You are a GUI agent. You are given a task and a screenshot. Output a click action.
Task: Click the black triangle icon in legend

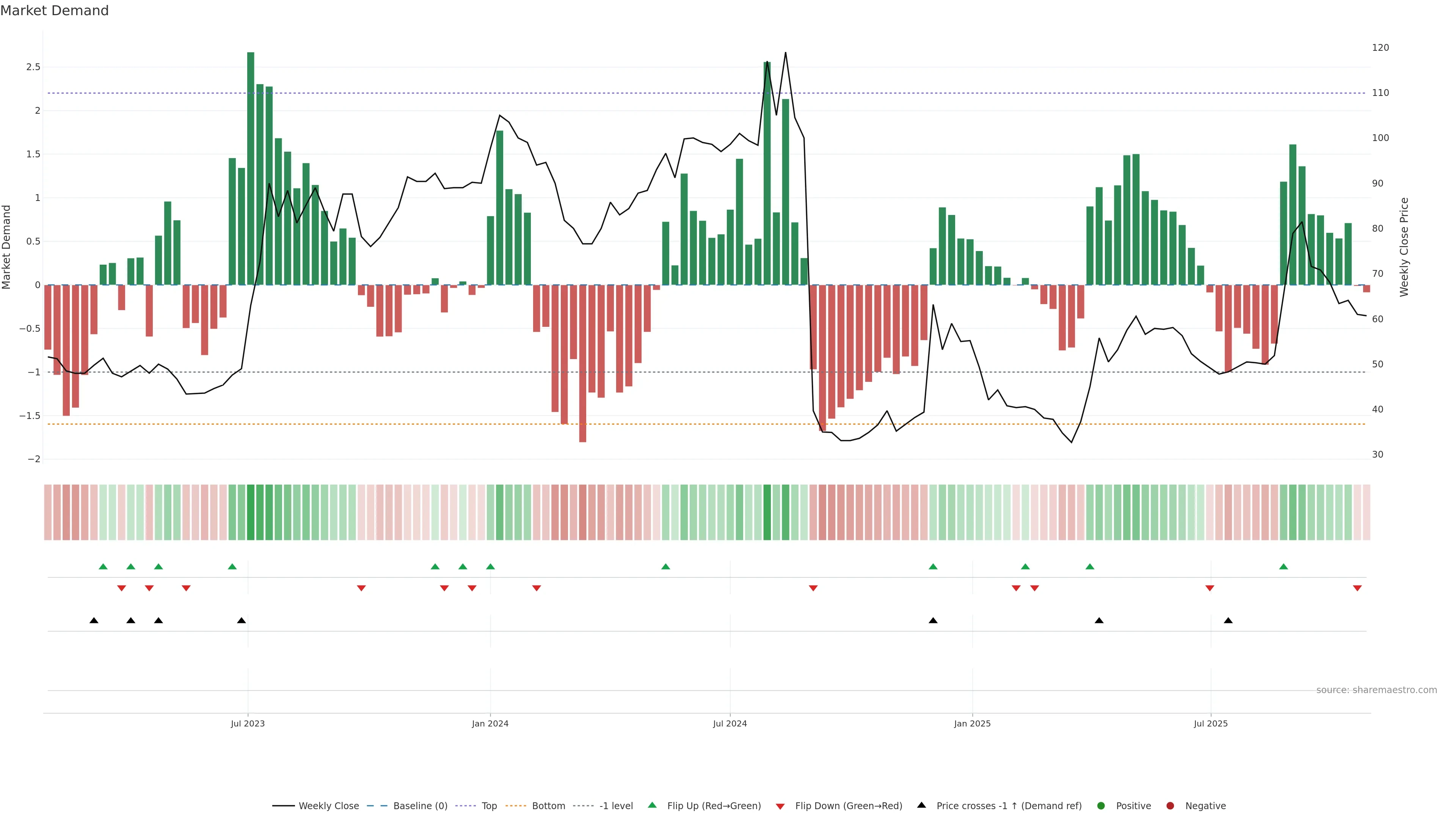[x=921, y=805]
